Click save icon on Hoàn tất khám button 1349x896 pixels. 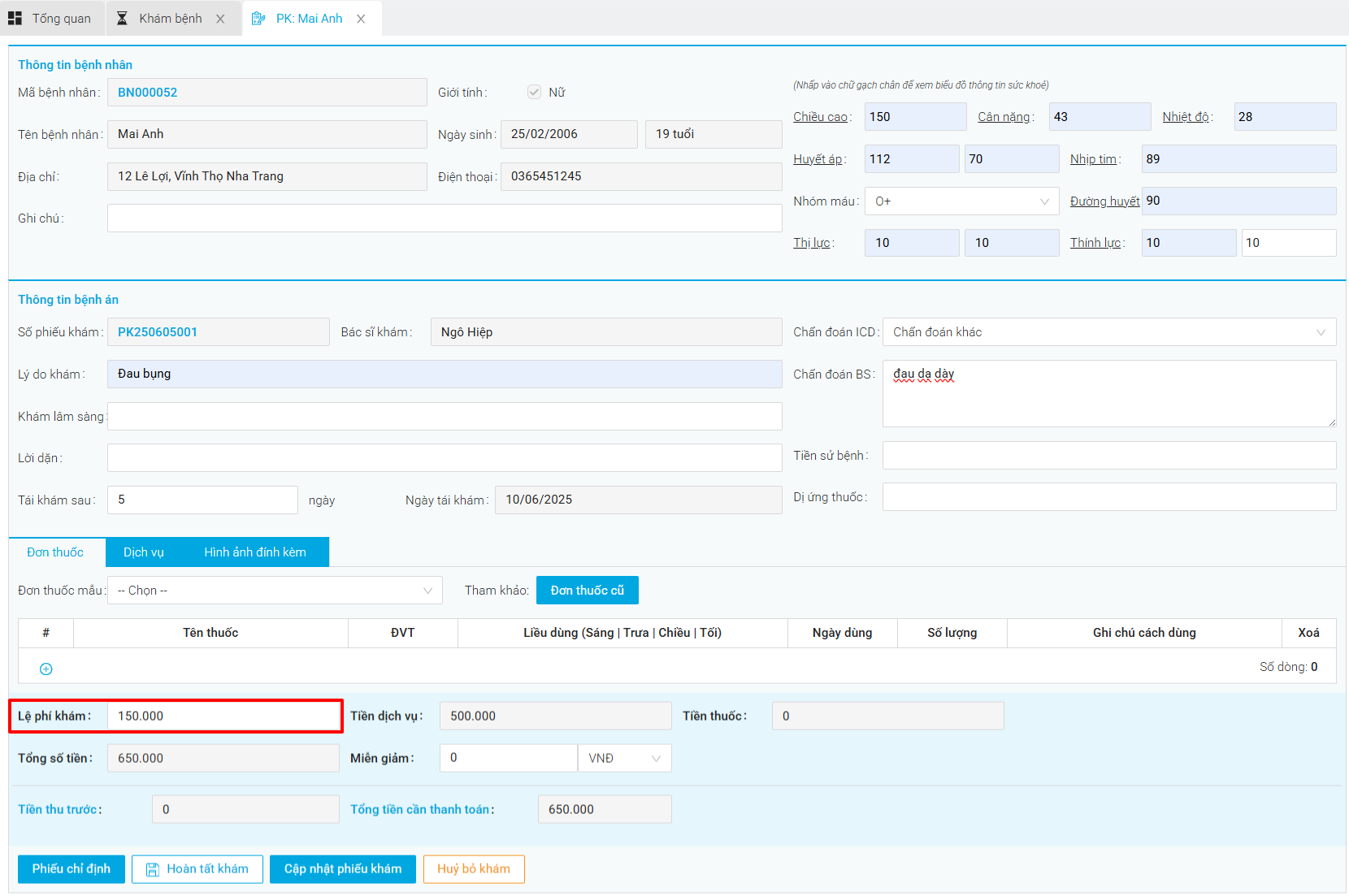(152, 869)
